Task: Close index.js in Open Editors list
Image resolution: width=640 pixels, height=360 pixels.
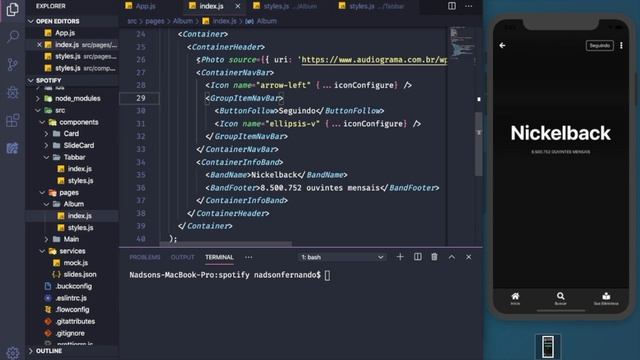Action: (x=39, y=44)
